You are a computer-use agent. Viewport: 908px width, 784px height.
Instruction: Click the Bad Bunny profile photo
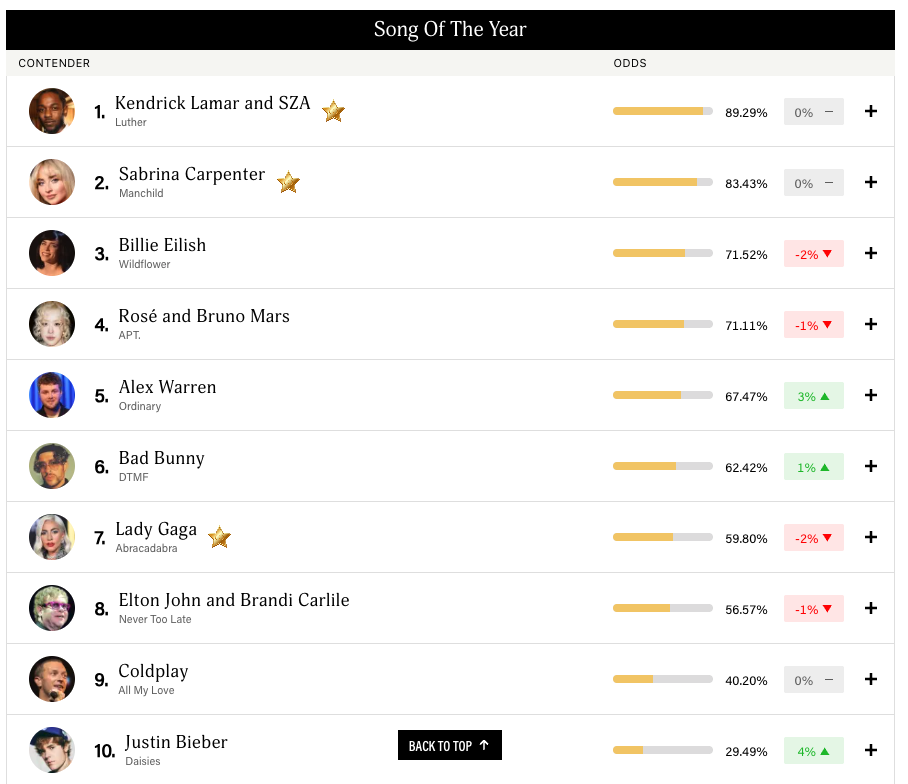(x=52, y=466)
